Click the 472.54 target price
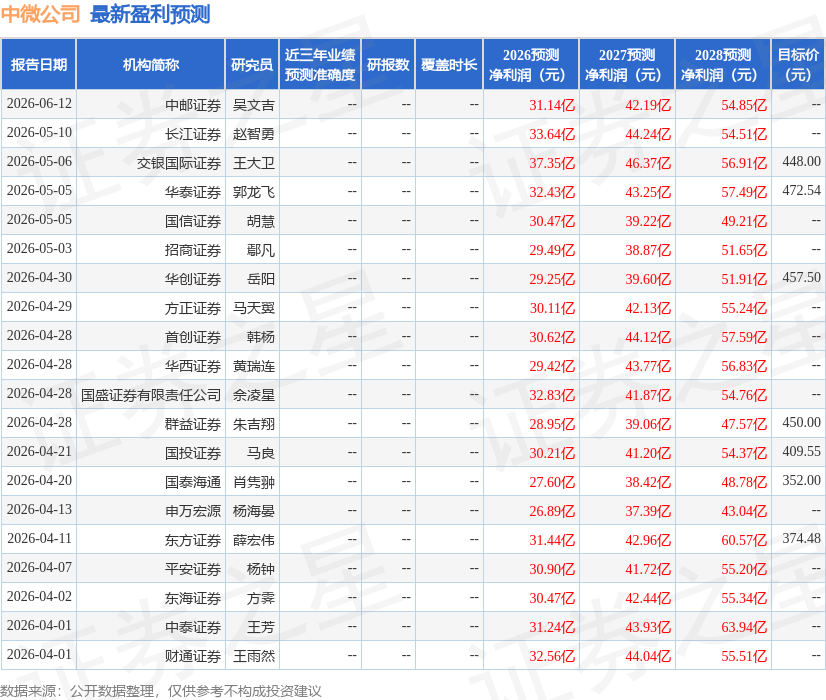The width and height of the screenshot is (826, 700). coord(801,191)
